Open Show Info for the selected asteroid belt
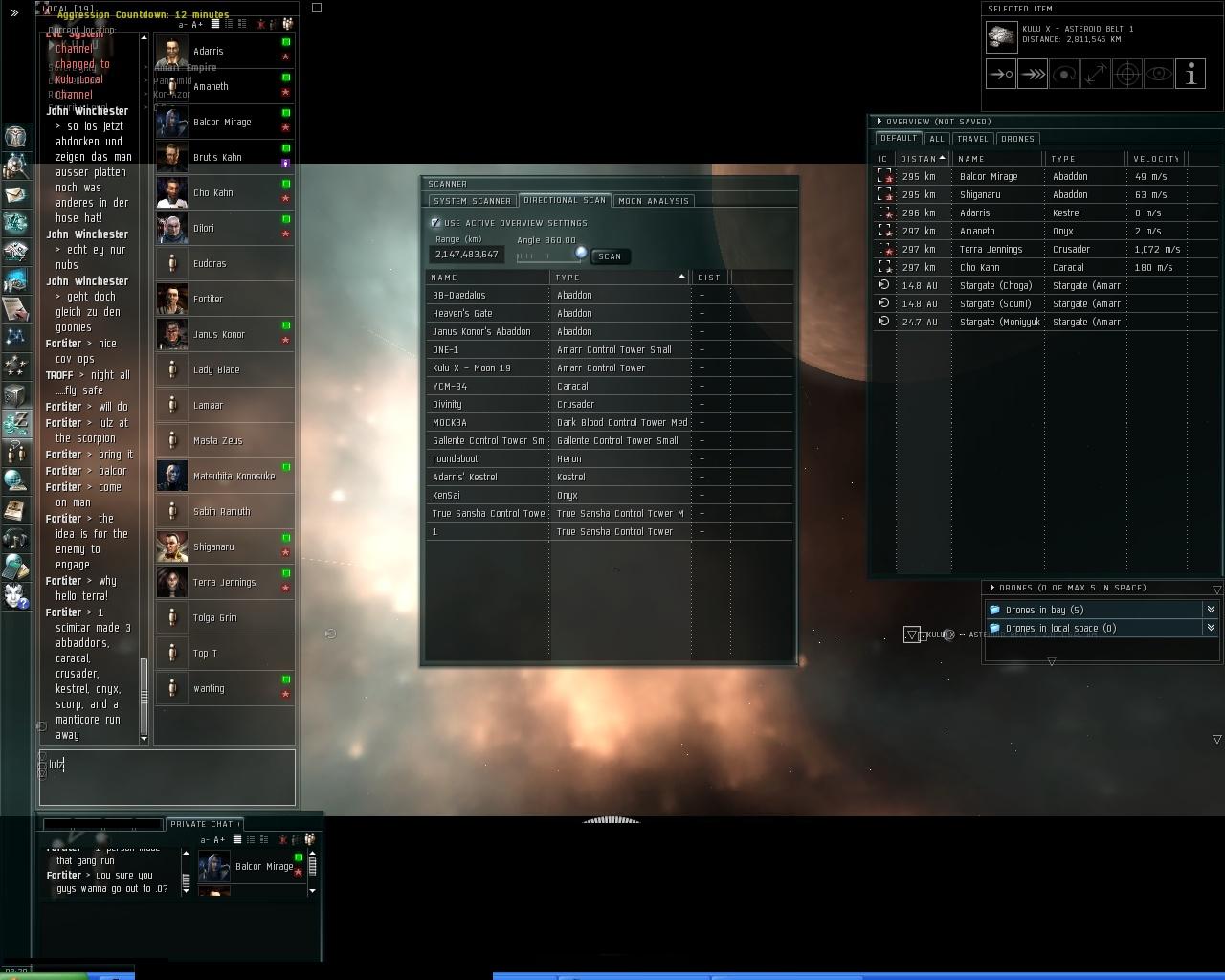 click(1191, 74)
